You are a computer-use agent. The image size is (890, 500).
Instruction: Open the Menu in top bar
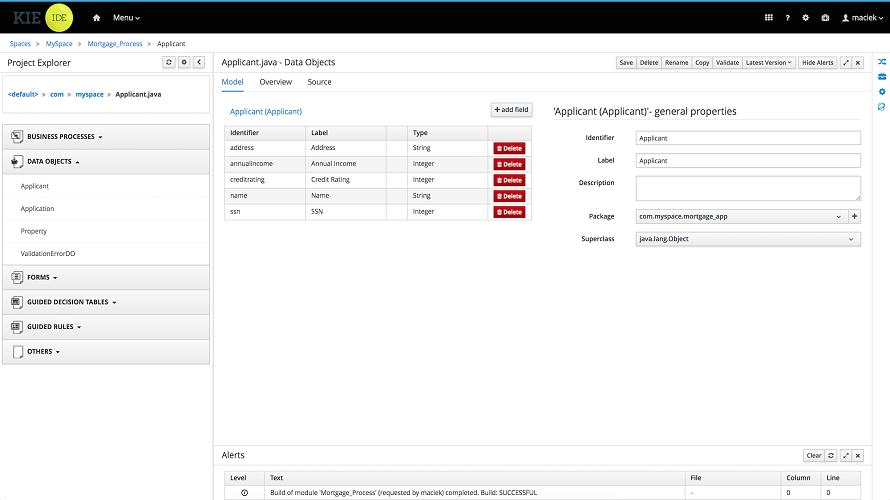click(126, 18)
